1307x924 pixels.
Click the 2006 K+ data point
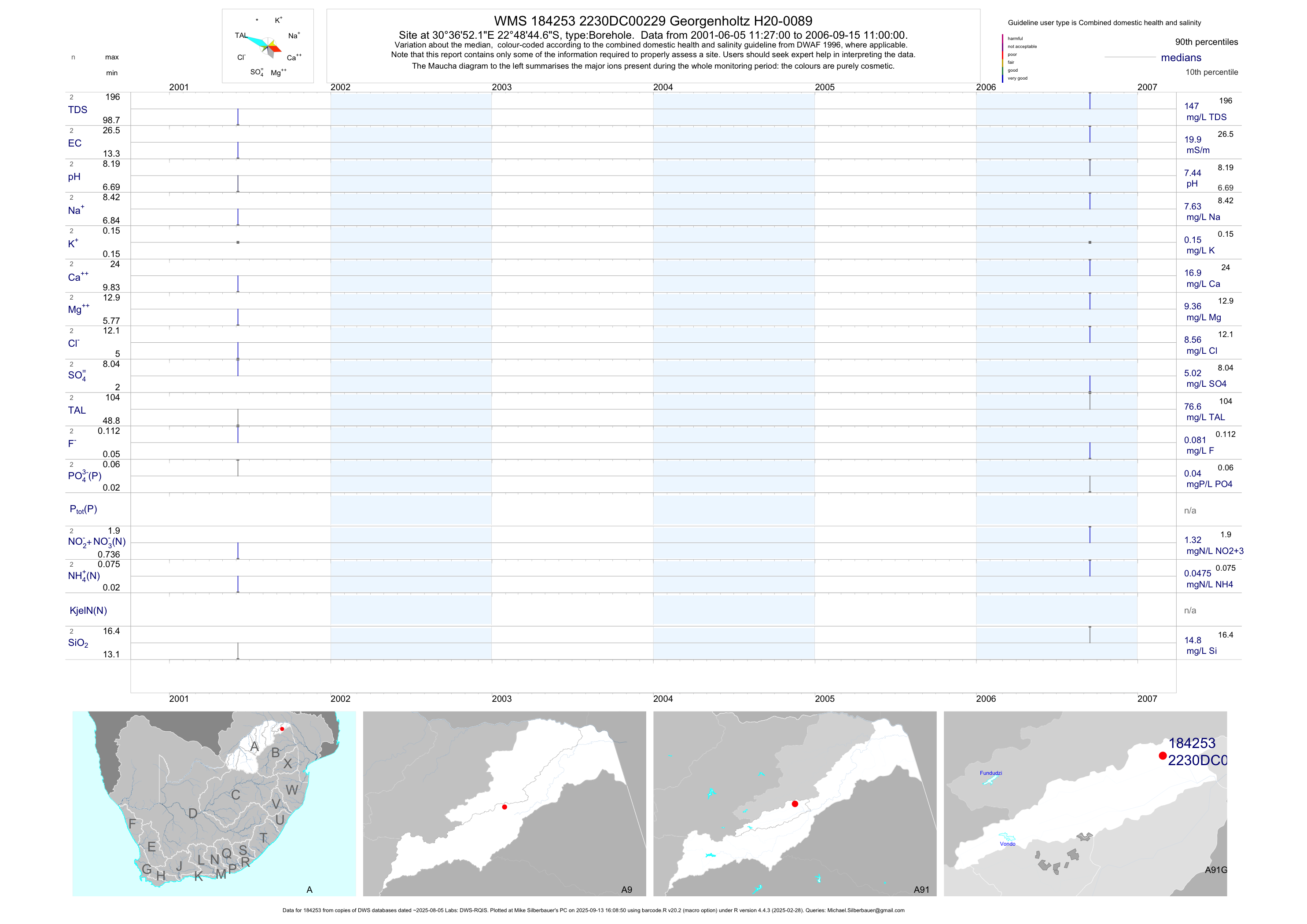(1090, 242)
